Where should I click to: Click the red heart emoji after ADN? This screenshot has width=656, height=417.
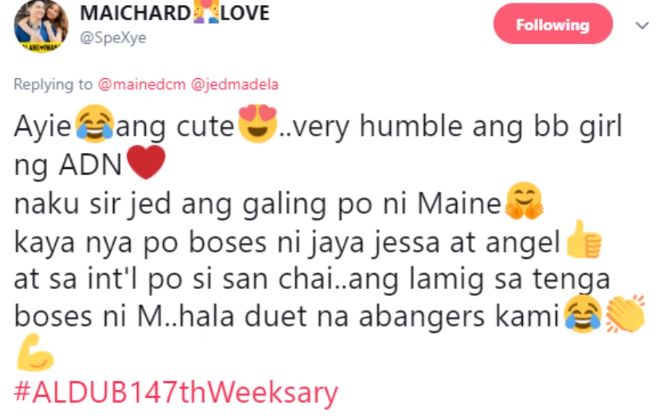tap(146, 162)
